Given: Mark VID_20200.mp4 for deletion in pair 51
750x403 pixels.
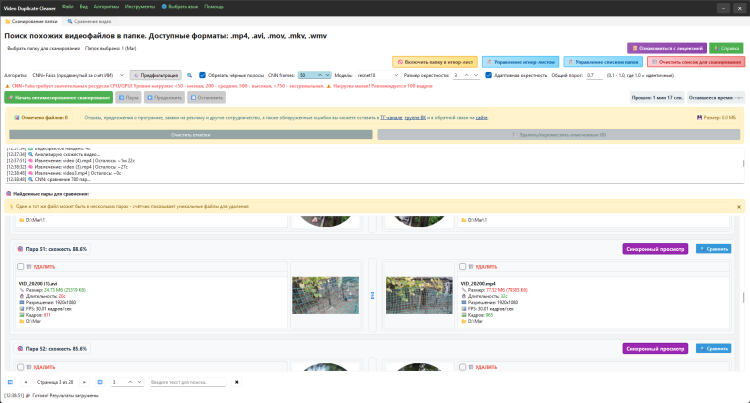Looking at the screenshot, I should pyautogui.click(x=463, y=267).
